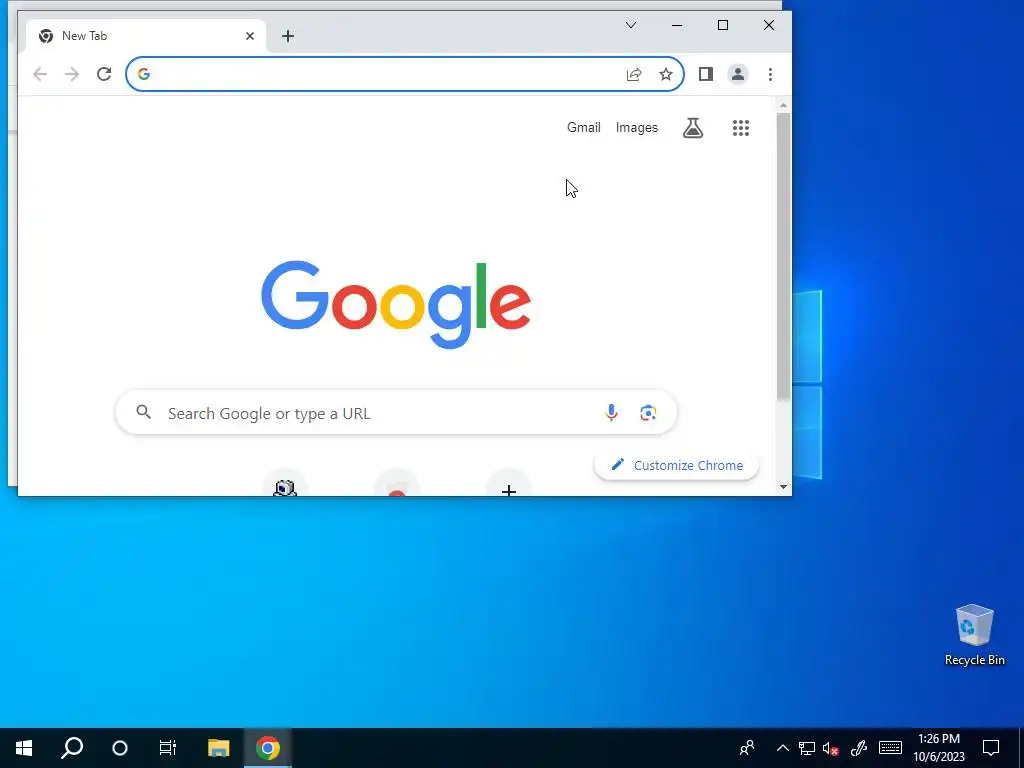Open the Chrome side panel
The height and width of the screenshot is (768, 1024).
(x=705, y=74)
